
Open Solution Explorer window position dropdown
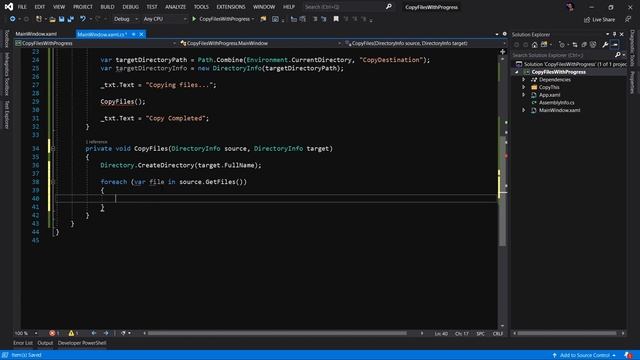pyautogui.click(x=607, y=35)
